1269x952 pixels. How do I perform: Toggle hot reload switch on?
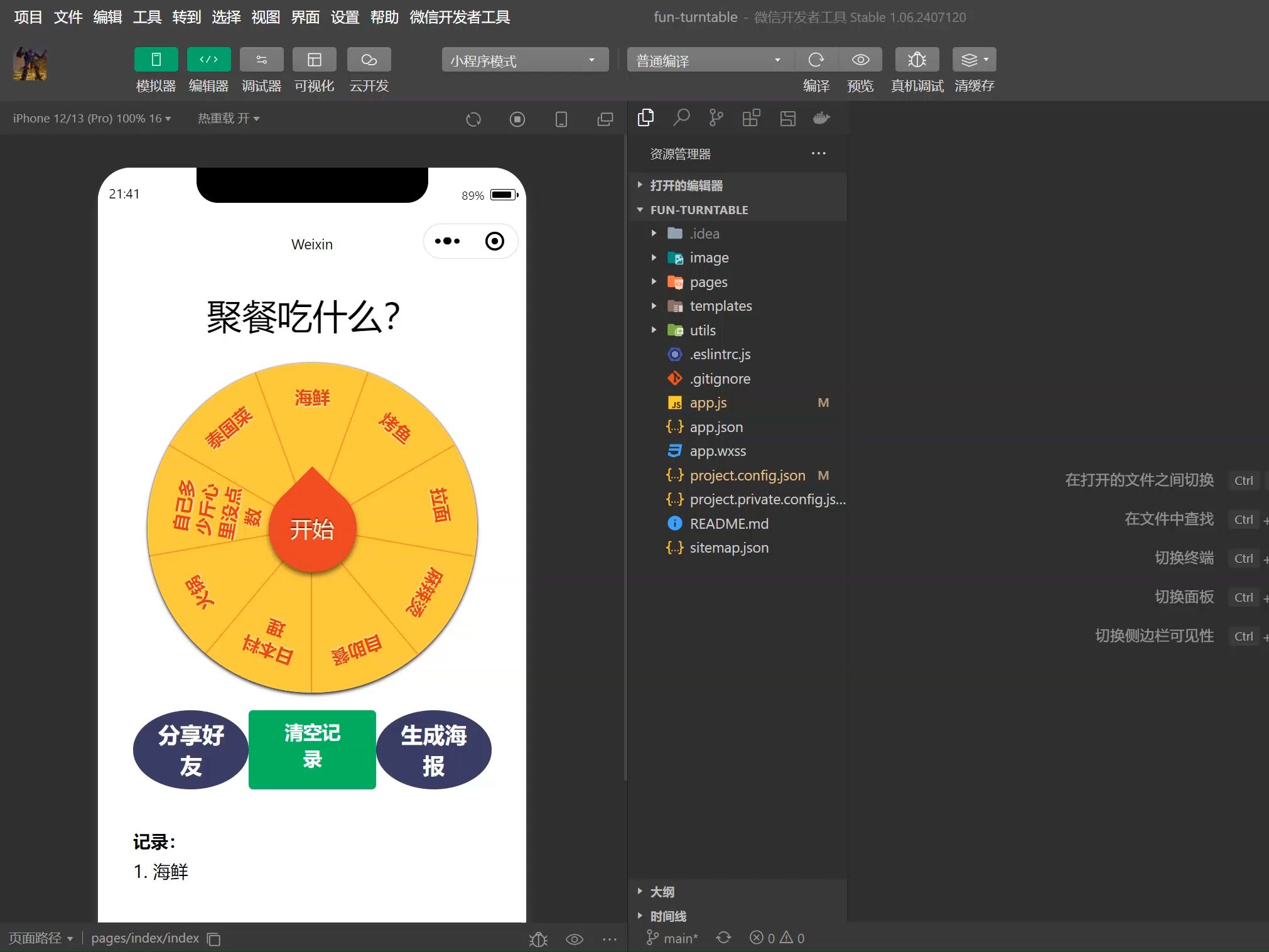(x=229, y=119)
